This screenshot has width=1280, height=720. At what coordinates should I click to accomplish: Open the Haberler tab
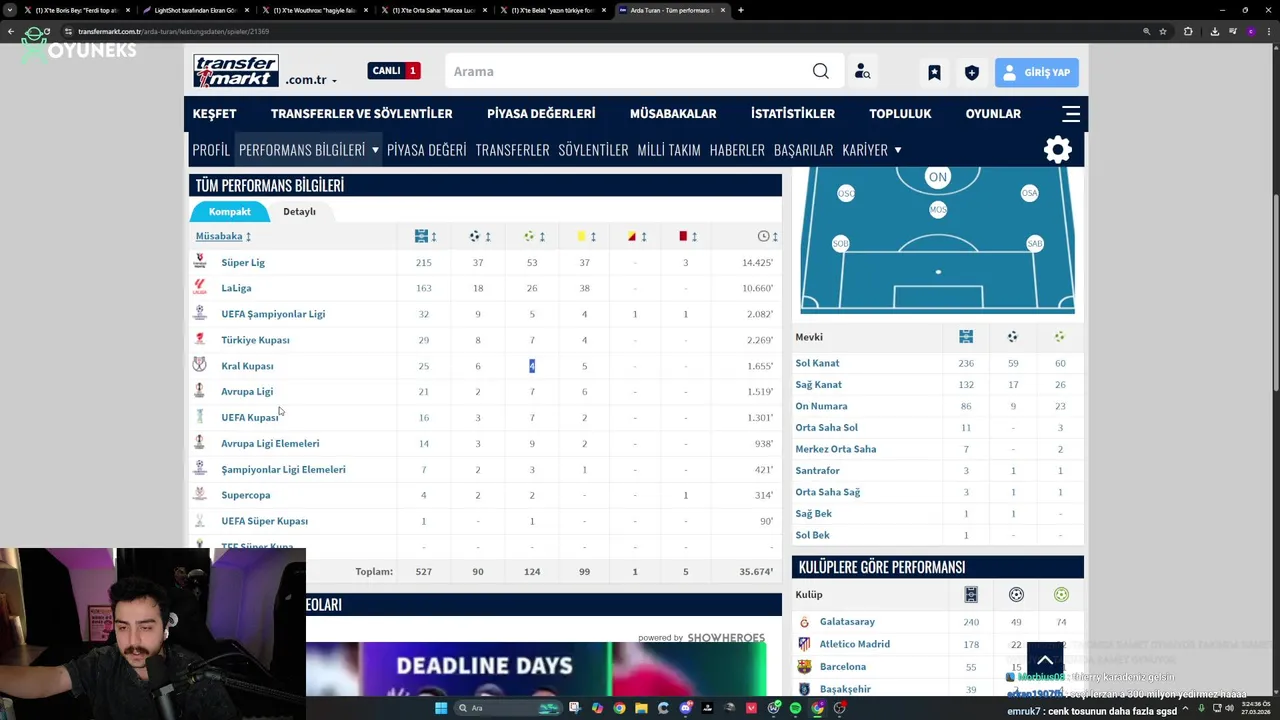[737, 150]
